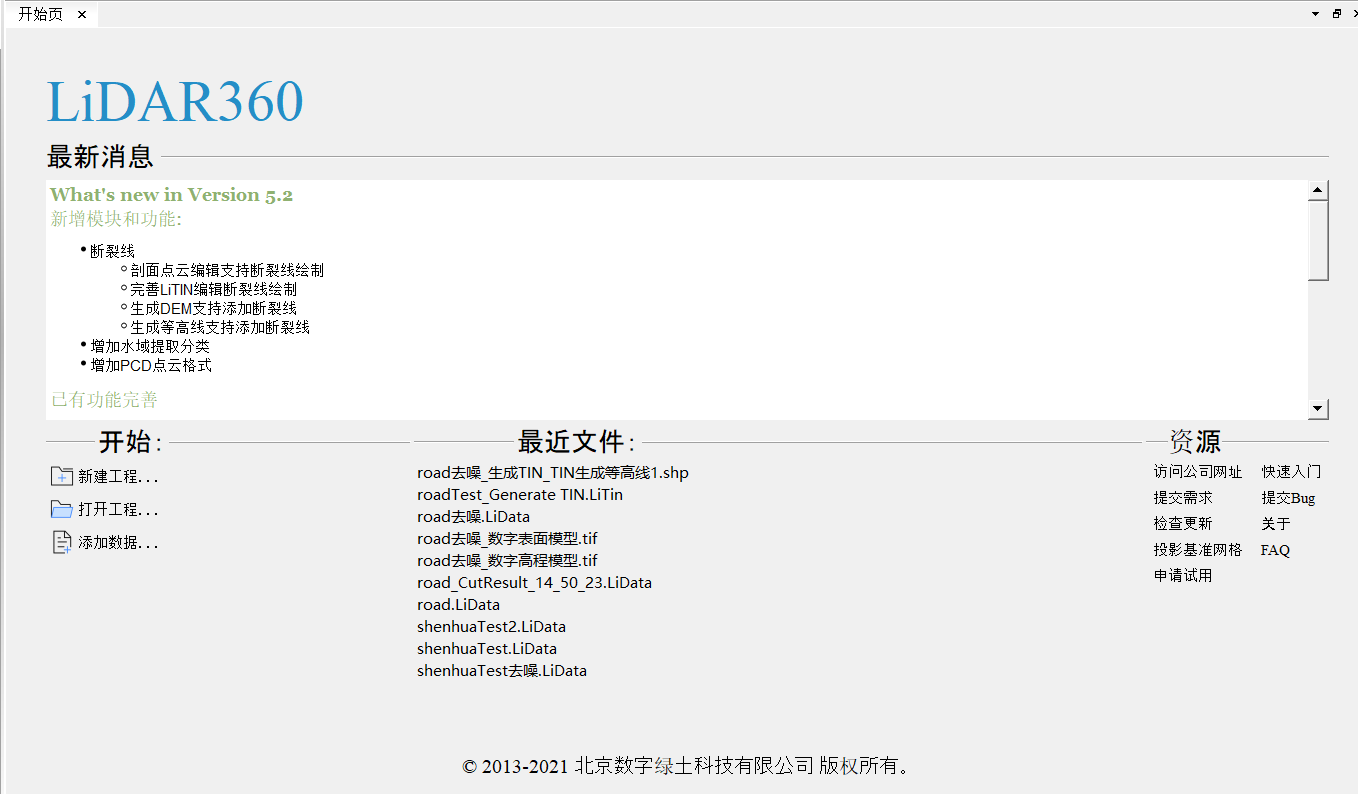Click 增加PCD点云格式 news item
Screen dimensions: 1358x794
tap(151, 365)
